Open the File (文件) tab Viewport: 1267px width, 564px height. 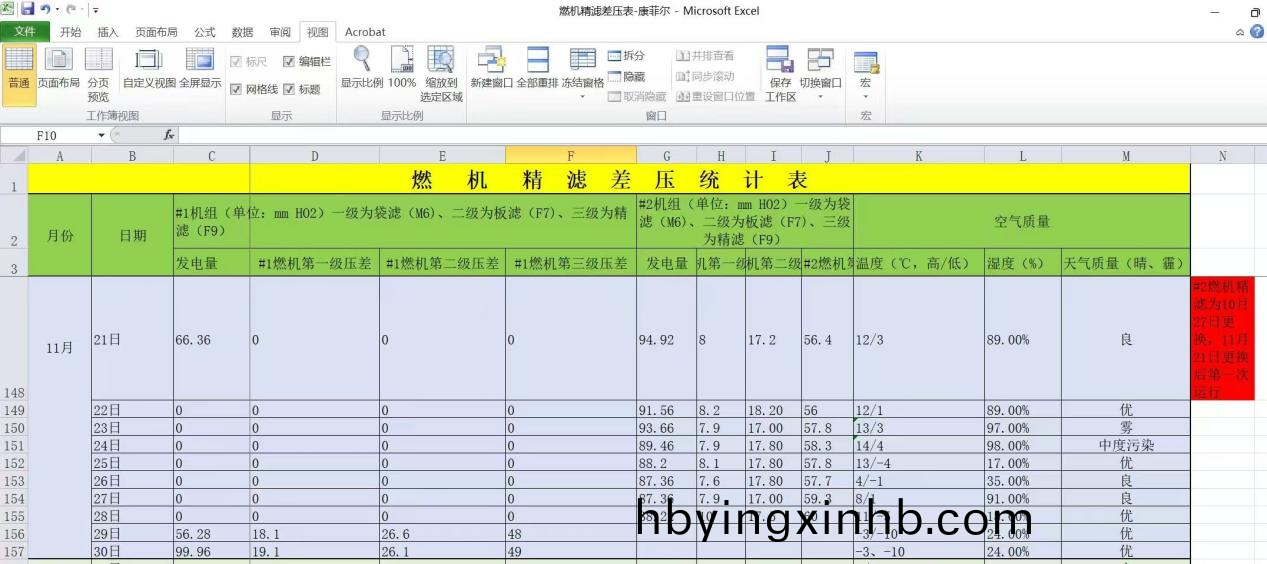24,32
